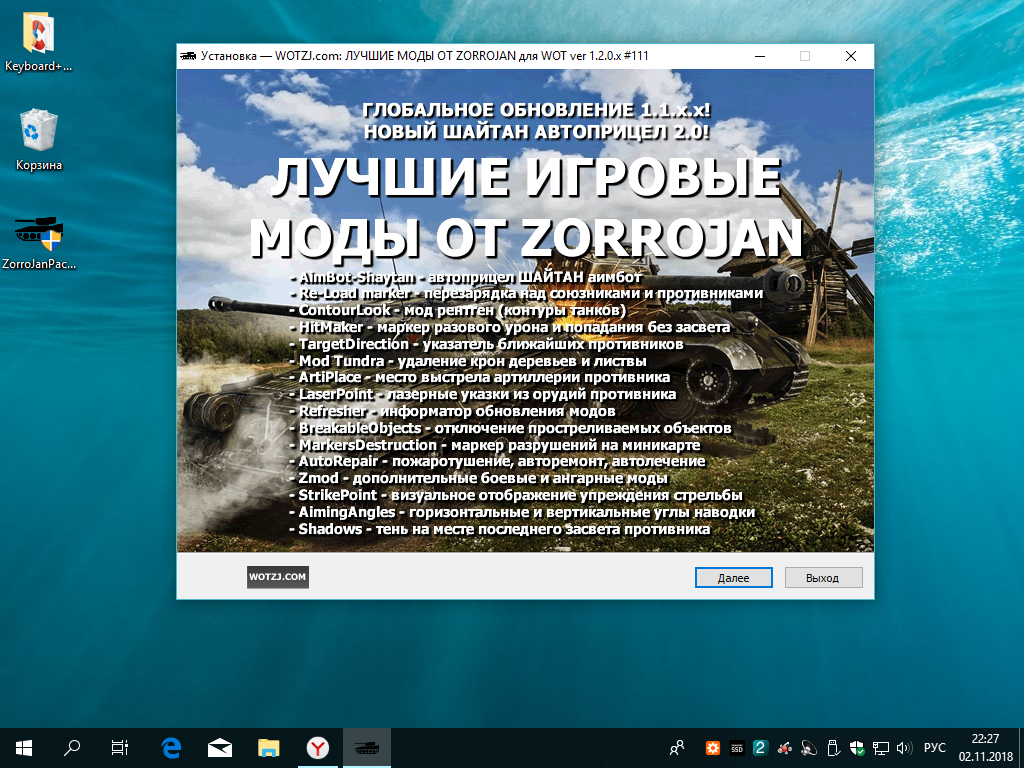Viewport: 1024px width, 768px height.
Task: Click Далее to continue installation
Action: [x=733, y=577]
